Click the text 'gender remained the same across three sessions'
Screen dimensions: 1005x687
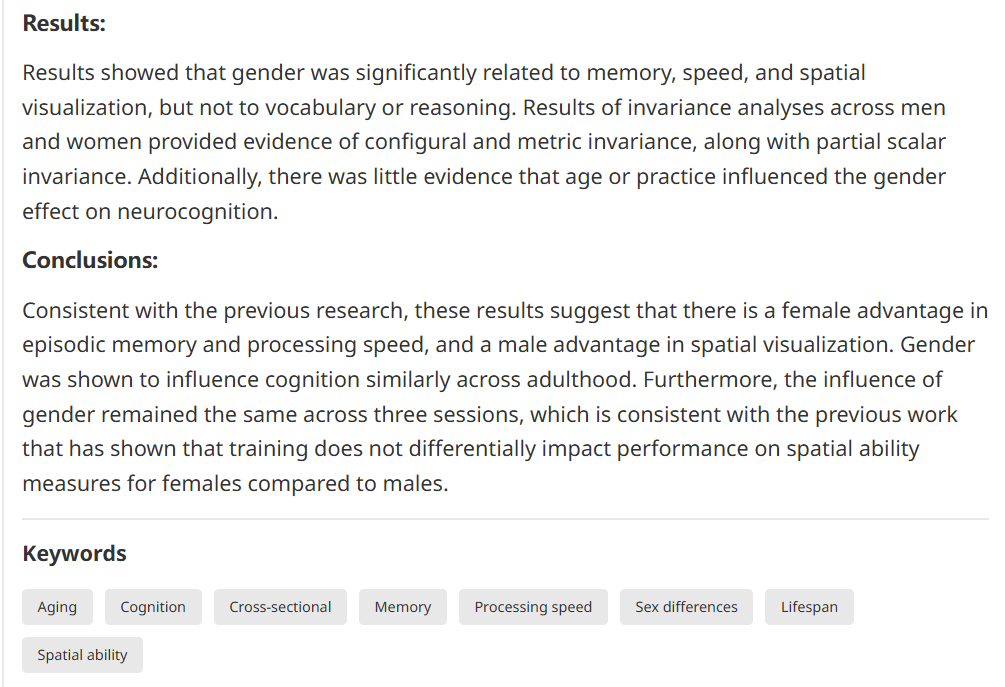pyautogui.click(x=272, y=415)
